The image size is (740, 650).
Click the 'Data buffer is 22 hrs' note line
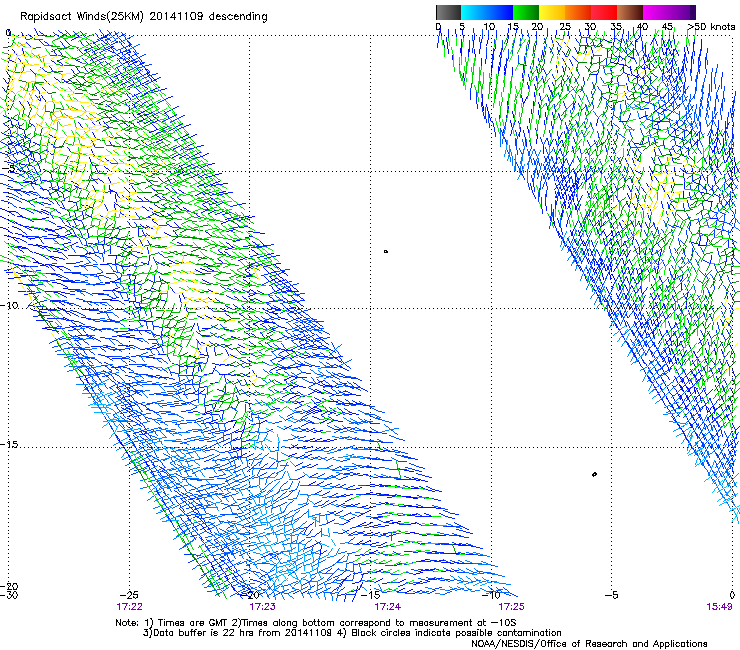pos(352,633)
